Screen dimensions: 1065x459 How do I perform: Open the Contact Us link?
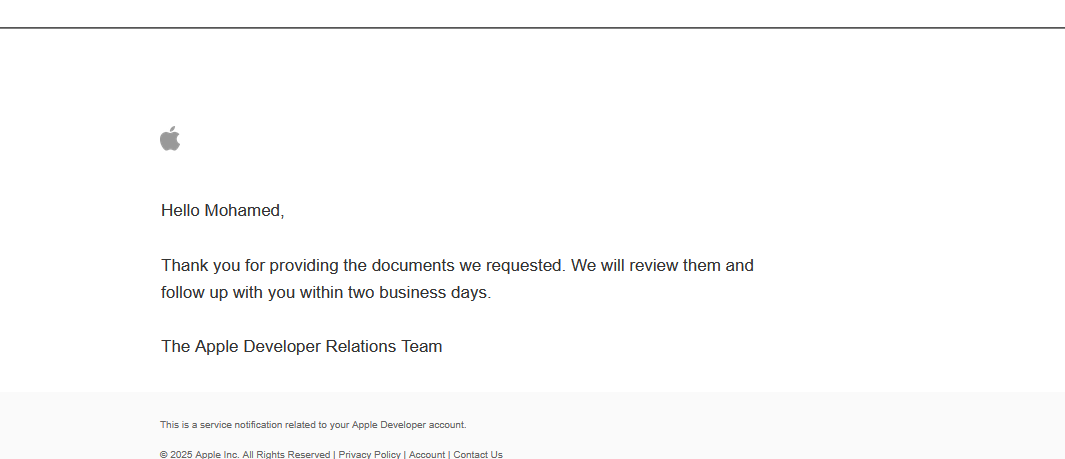tap(478, 454)
